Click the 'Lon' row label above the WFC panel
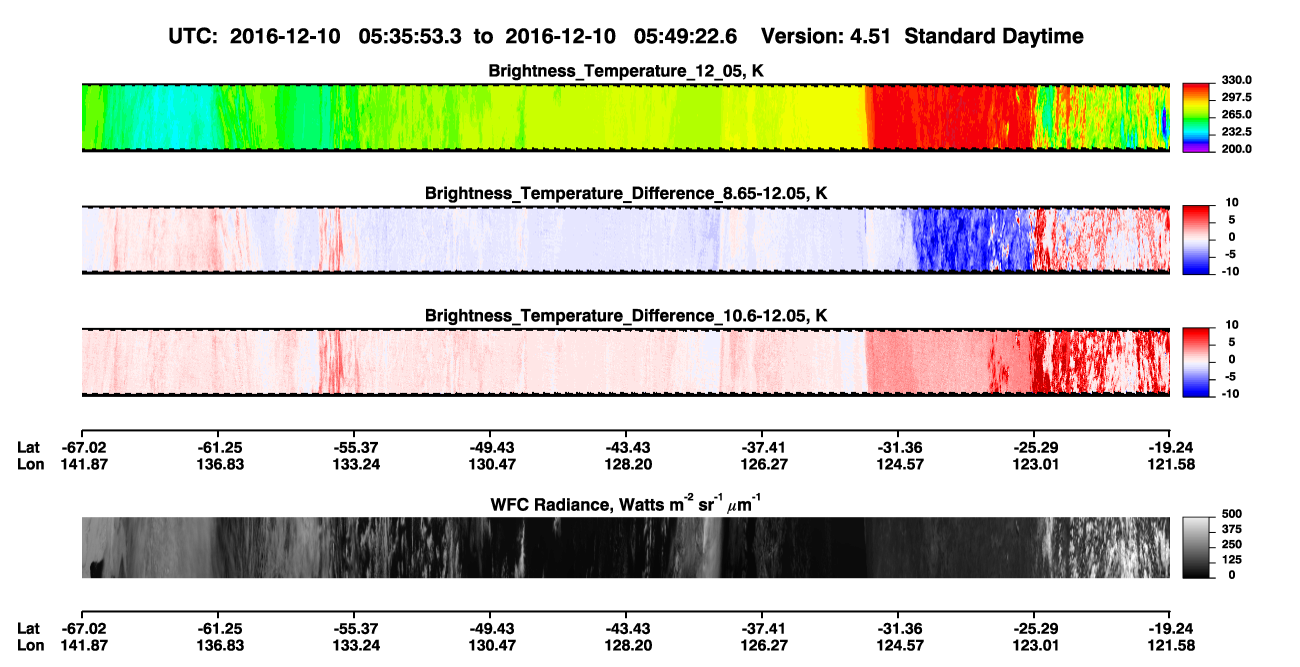1300x667 pixels. tap(30, 464)
